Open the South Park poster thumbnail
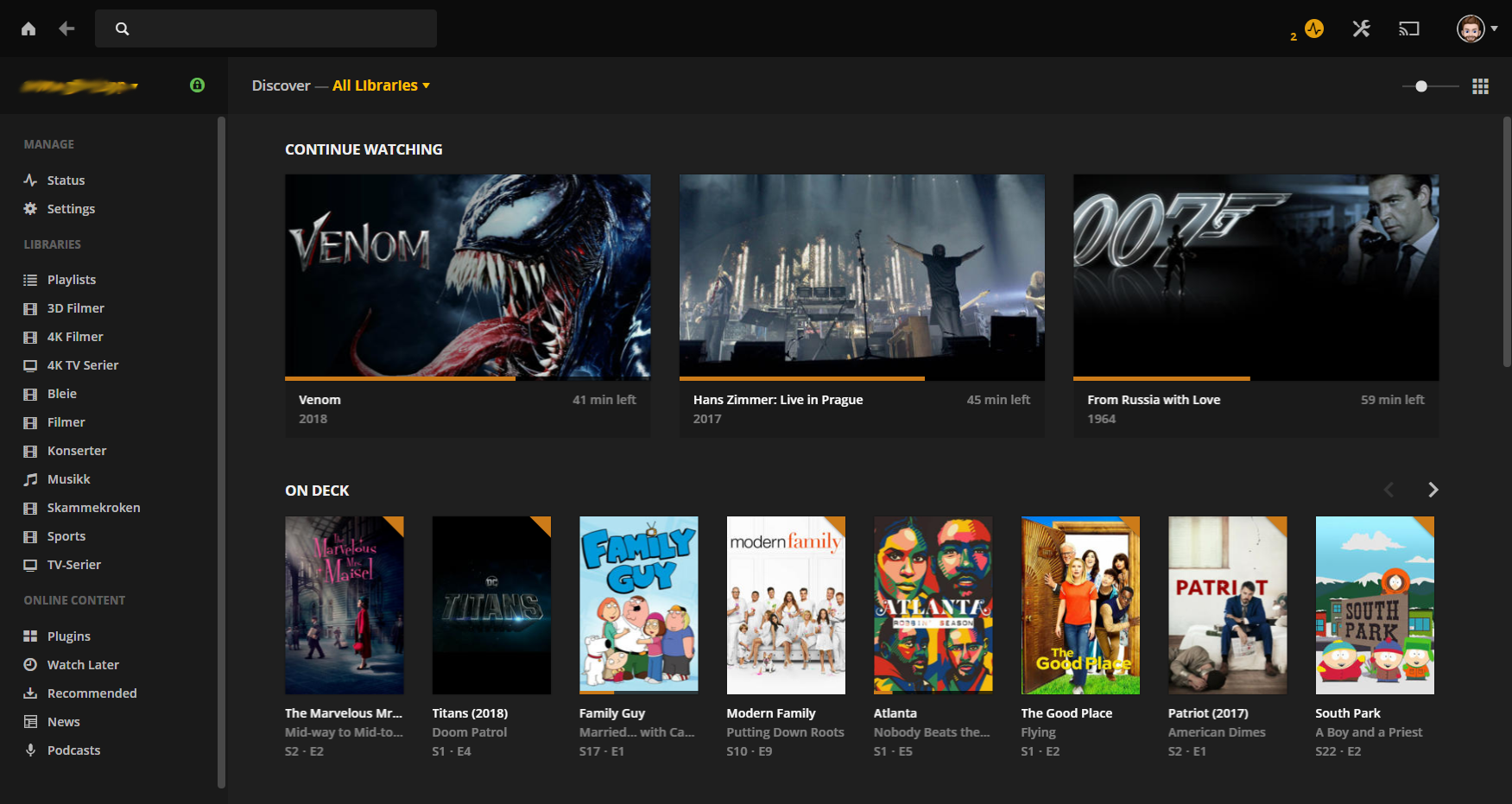 click(1374, 605)
